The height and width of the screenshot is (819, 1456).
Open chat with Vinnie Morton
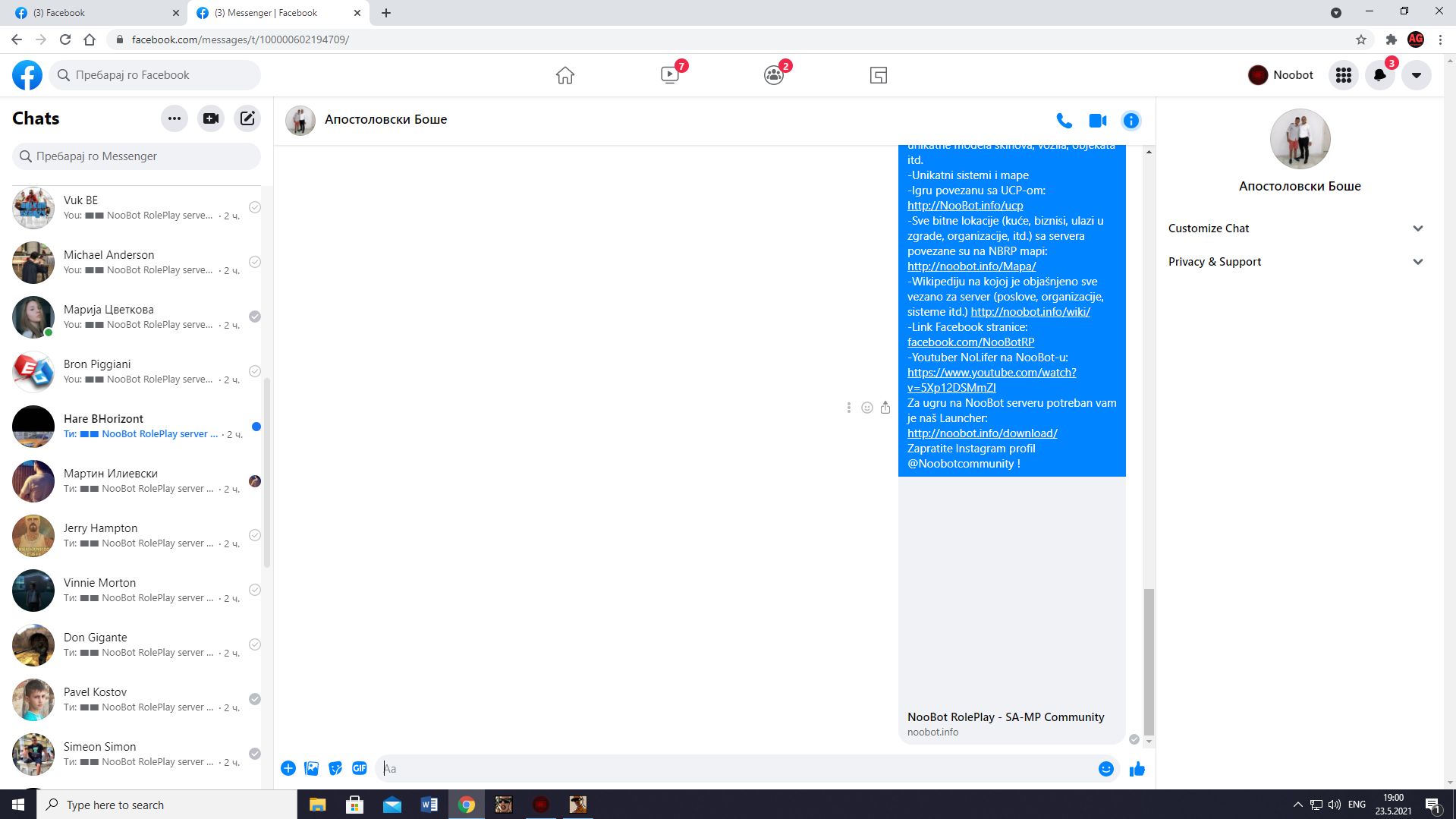[137, 590]
